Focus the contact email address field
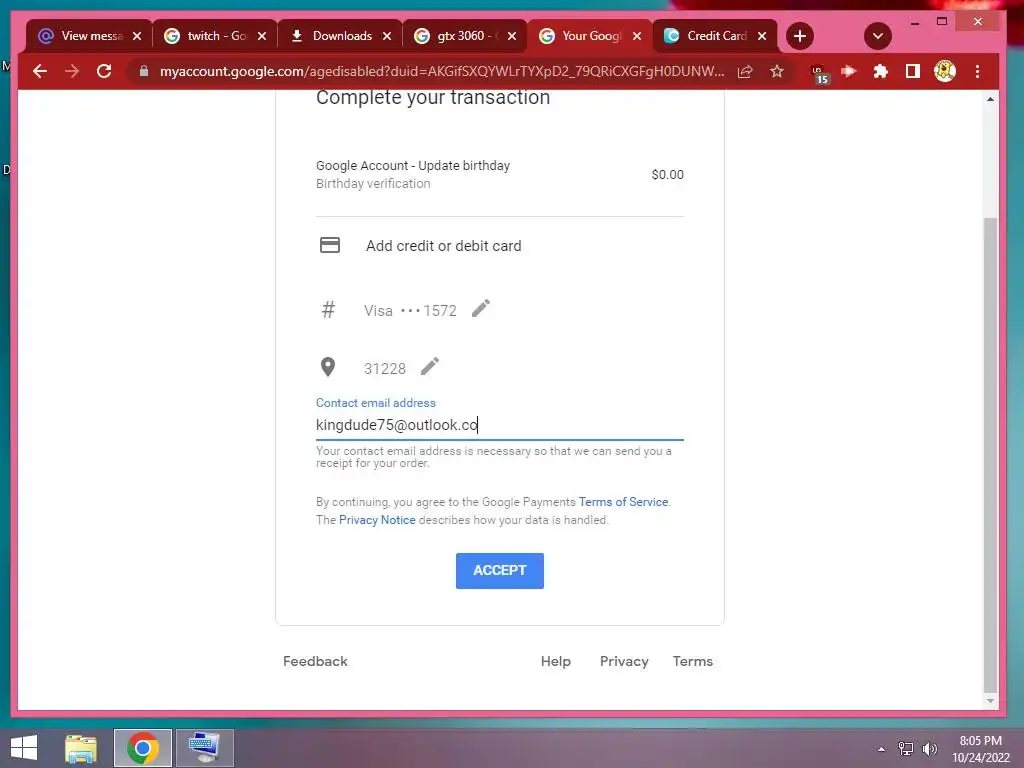This screenshot has height=768, width=1024. 500,425
